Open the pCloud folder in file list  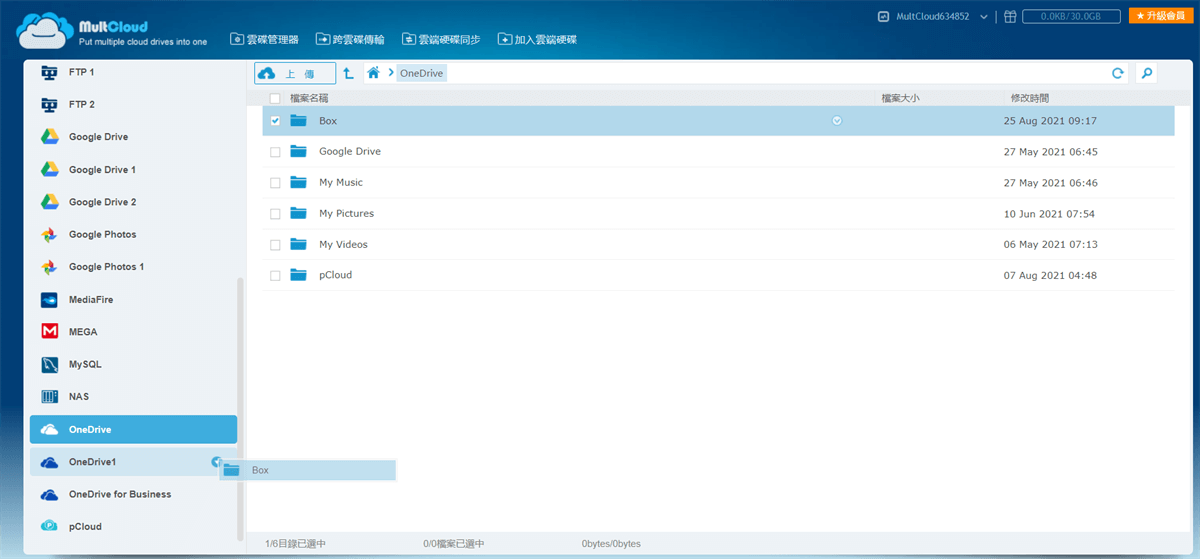point(335,276)
